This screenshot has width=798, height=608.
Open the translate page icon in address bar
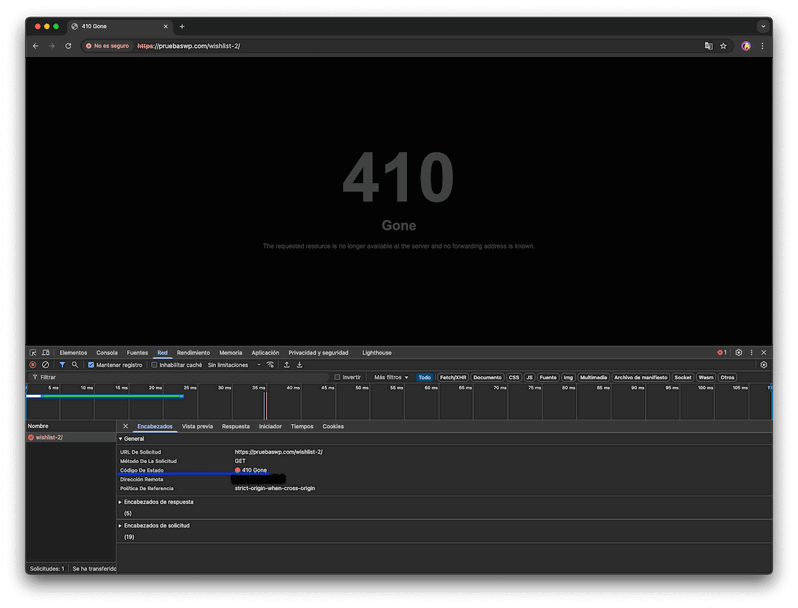708,46
